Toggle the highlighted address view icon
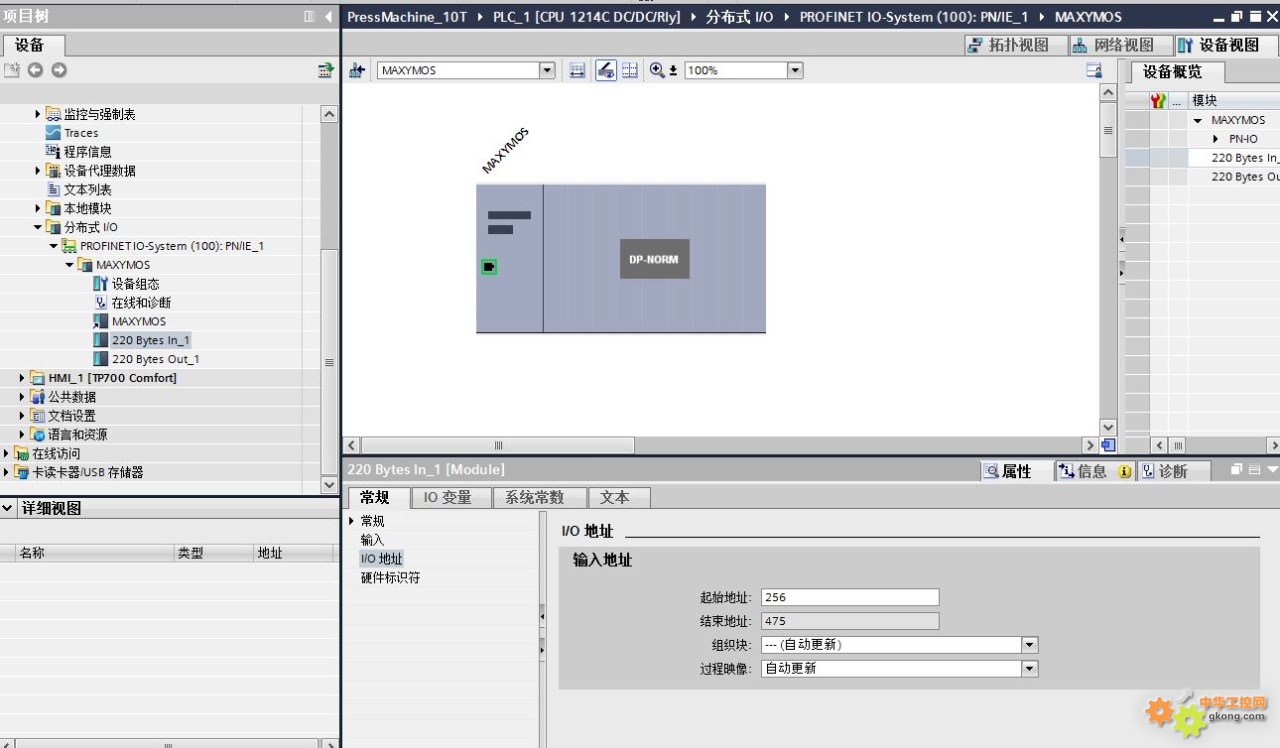1280x748 pixels. 606,70
